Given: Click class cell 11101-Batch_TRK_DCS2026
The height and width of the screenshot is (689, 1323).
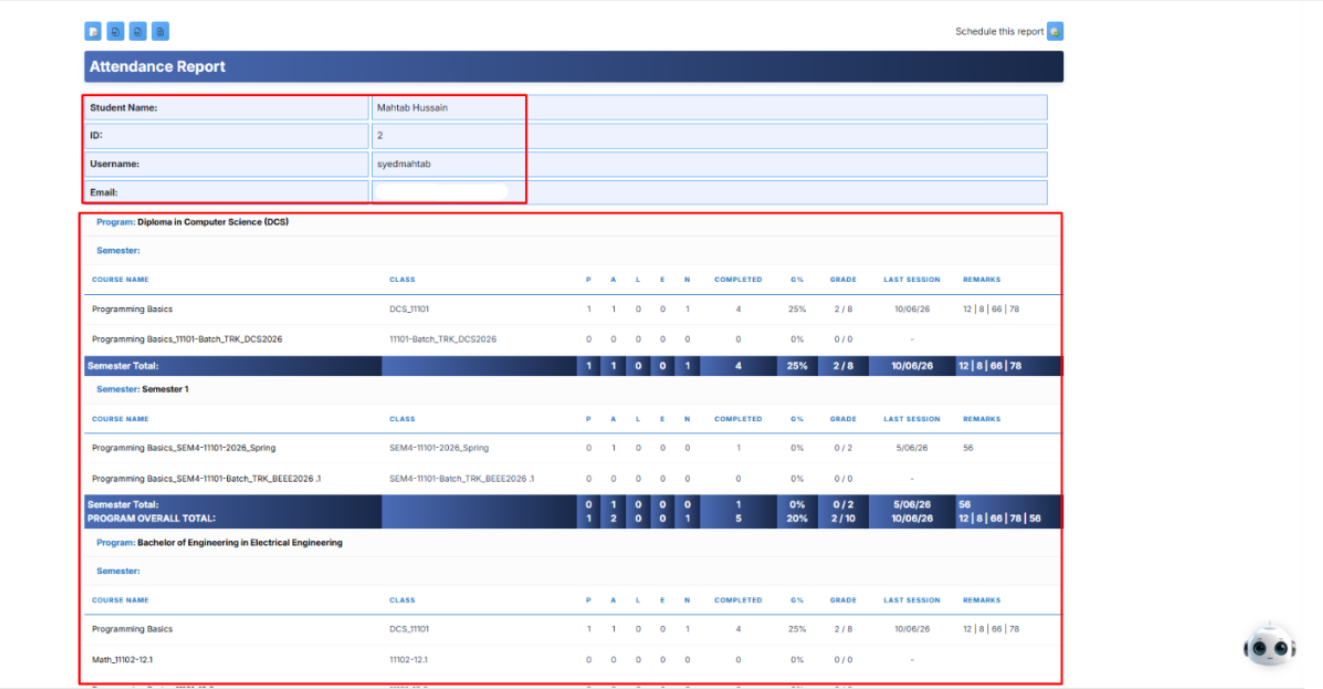Looking at the screenshot, I should pyautogui.click(x=443, y=339).
